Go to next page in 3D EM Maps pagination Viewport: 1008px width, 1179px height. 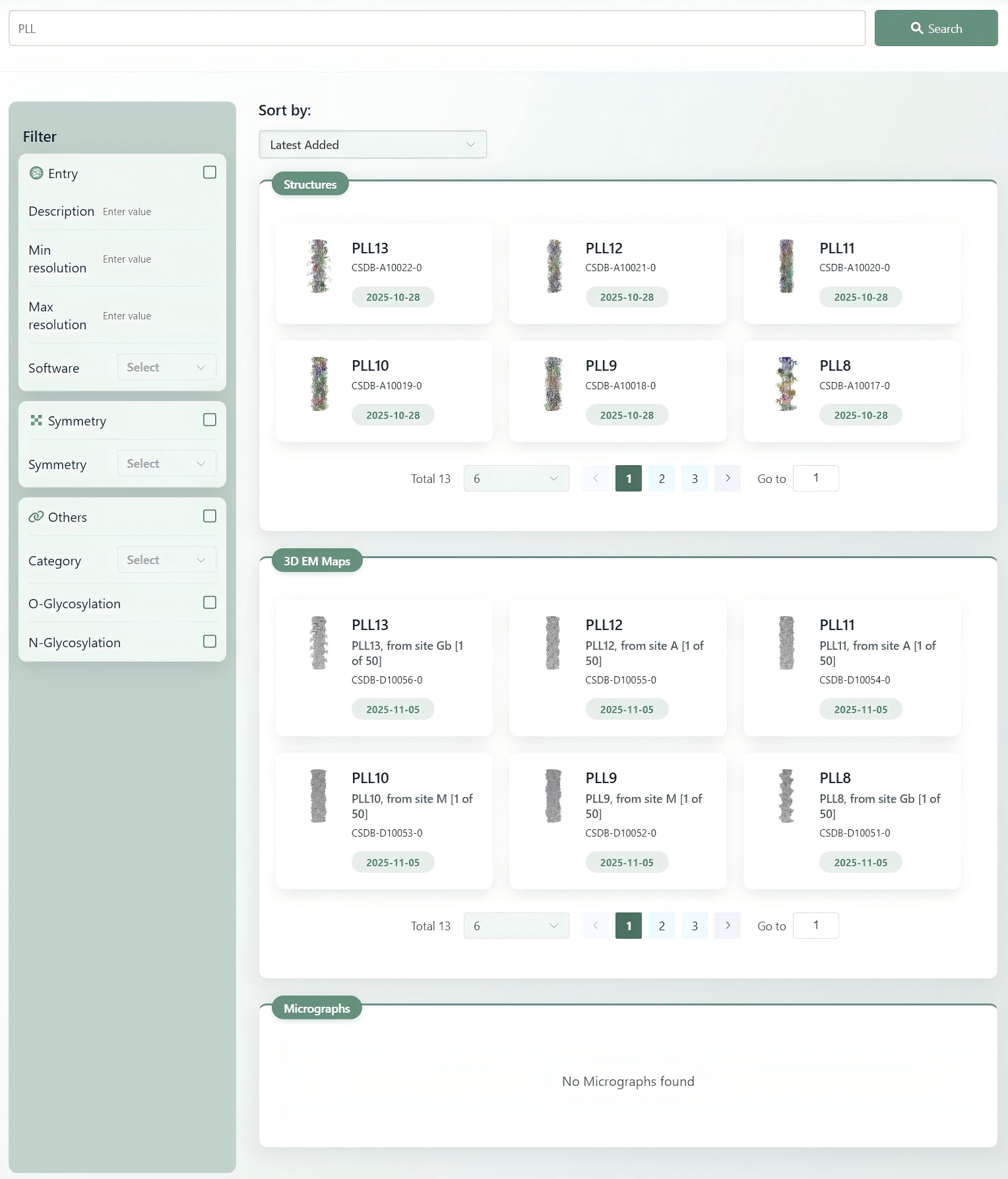727,926
